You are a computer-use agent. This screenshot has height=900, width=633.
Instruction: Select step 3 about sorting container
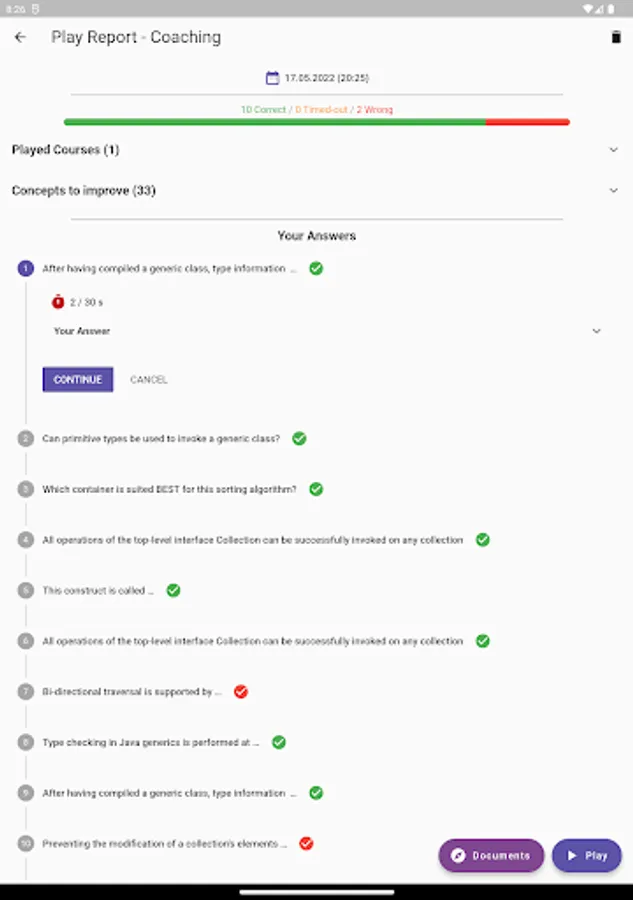pos(169,489)
